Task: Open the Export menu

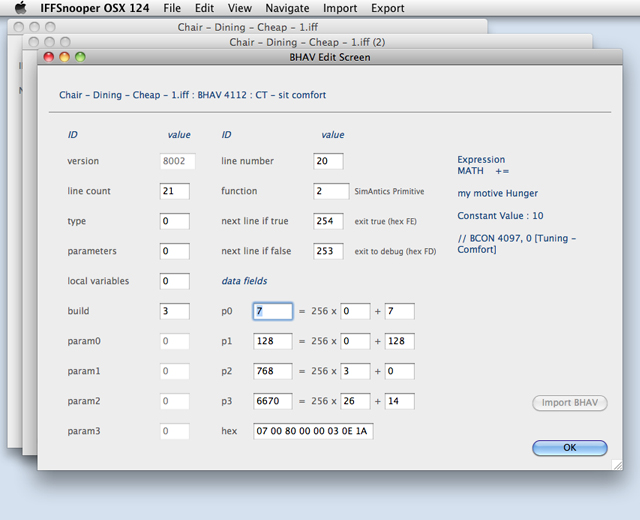Action: (388, 8)
